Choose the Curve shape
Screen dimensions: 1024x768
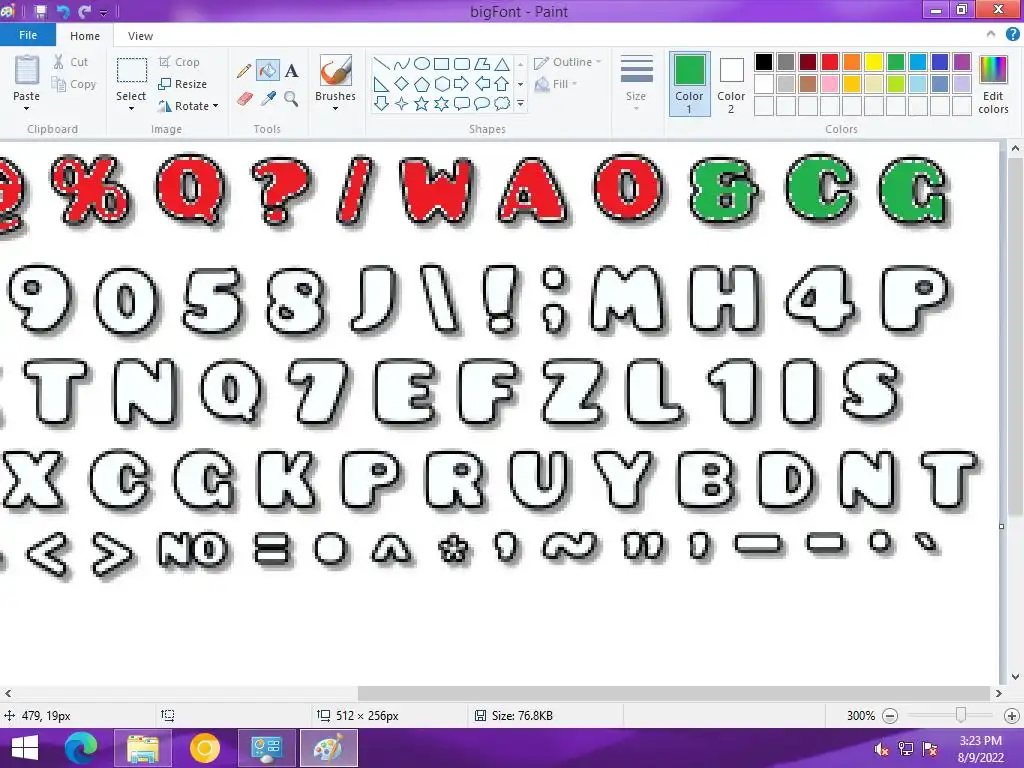(x=402, y=64)
